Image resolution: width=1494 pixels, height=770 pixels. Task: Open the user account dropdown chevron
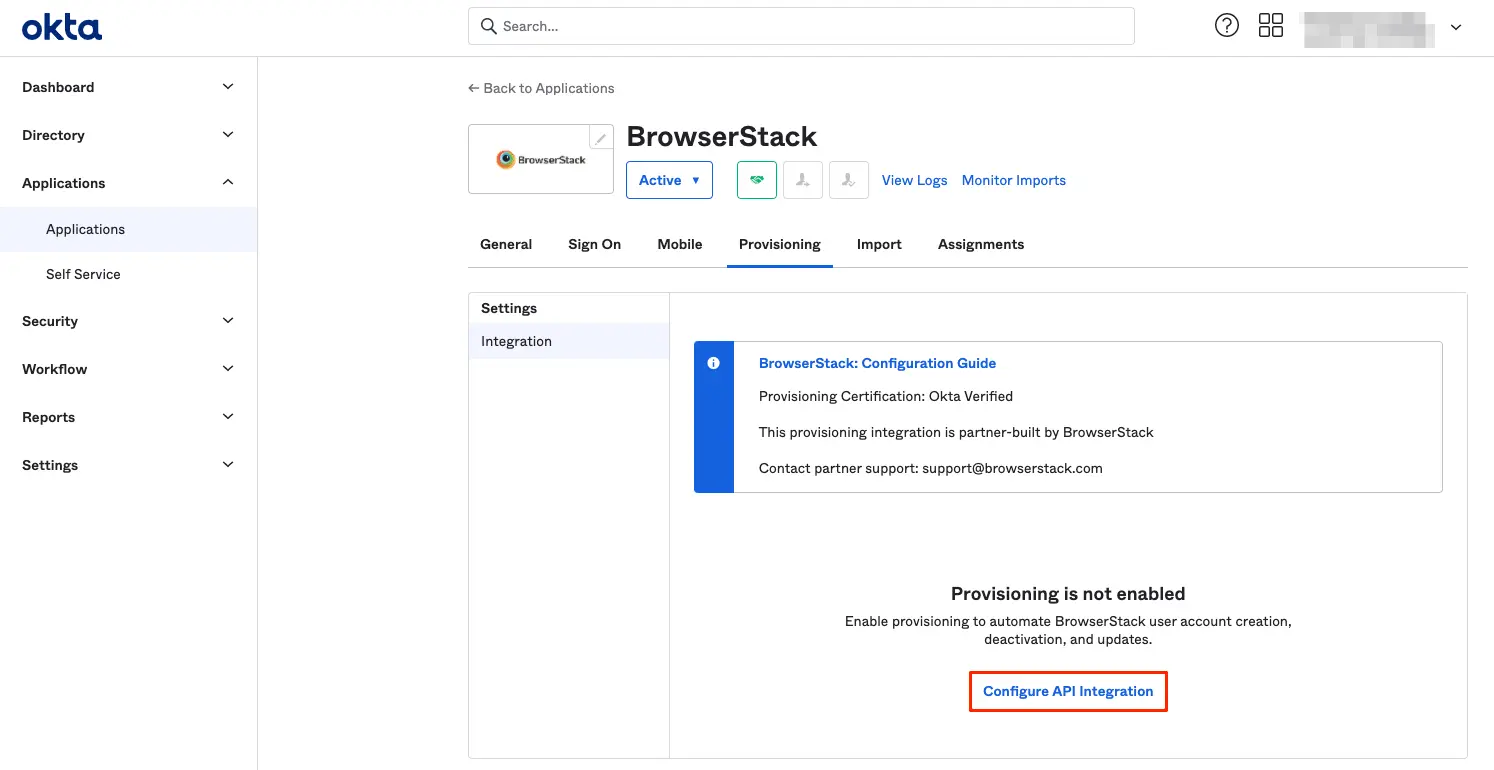(1456, 28)
